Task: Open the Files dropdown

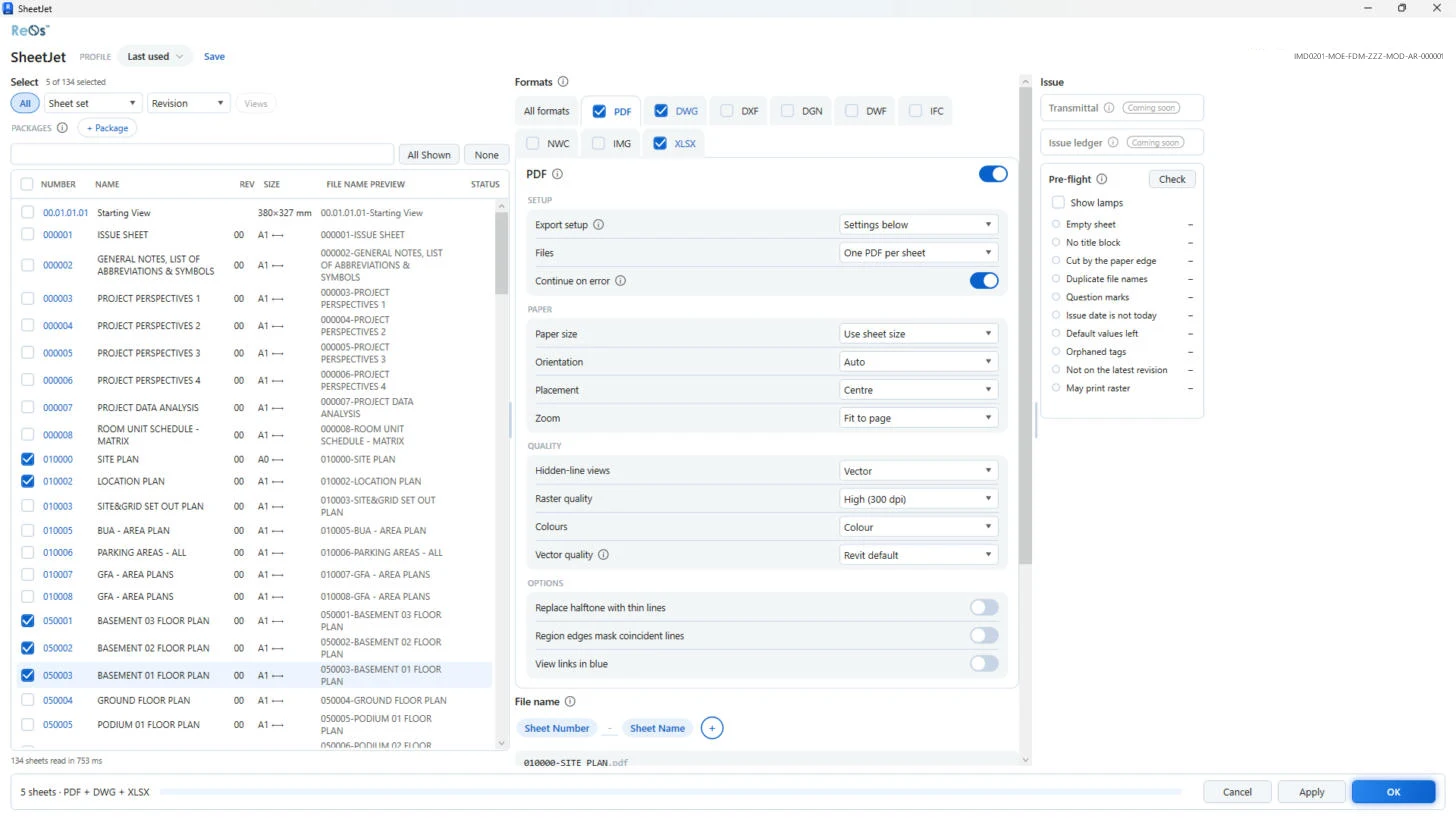Action: [918, 253]
